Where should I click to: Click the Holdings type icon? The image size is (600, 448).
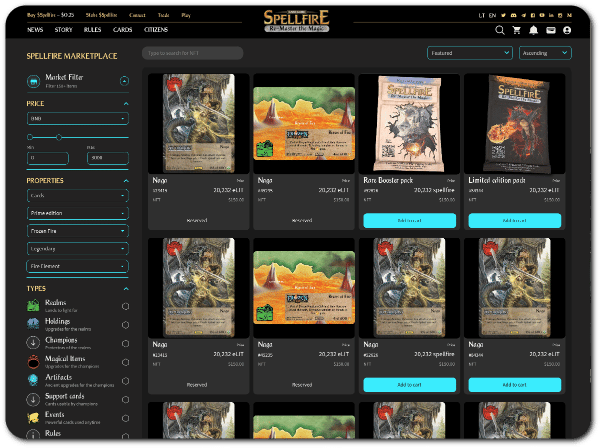pyautogui.click(x=34, y=325)
